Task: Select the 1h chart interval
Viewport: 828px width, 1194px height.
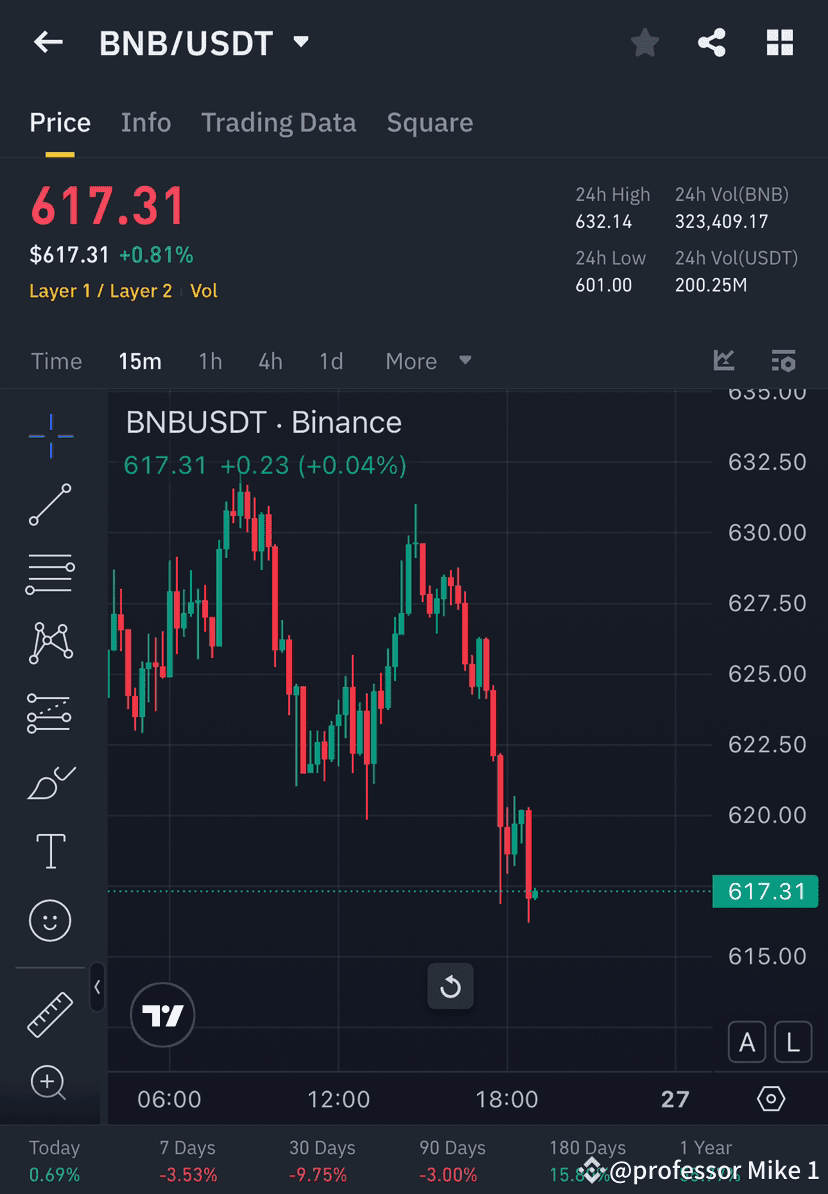Action: [x=210, y=361]
